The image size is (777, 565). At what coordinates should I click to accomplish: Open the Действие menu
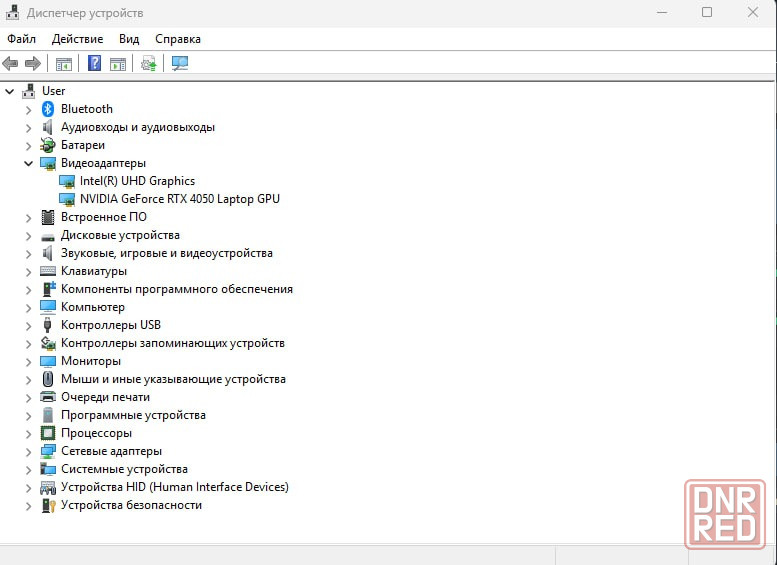tap(77, 39)
